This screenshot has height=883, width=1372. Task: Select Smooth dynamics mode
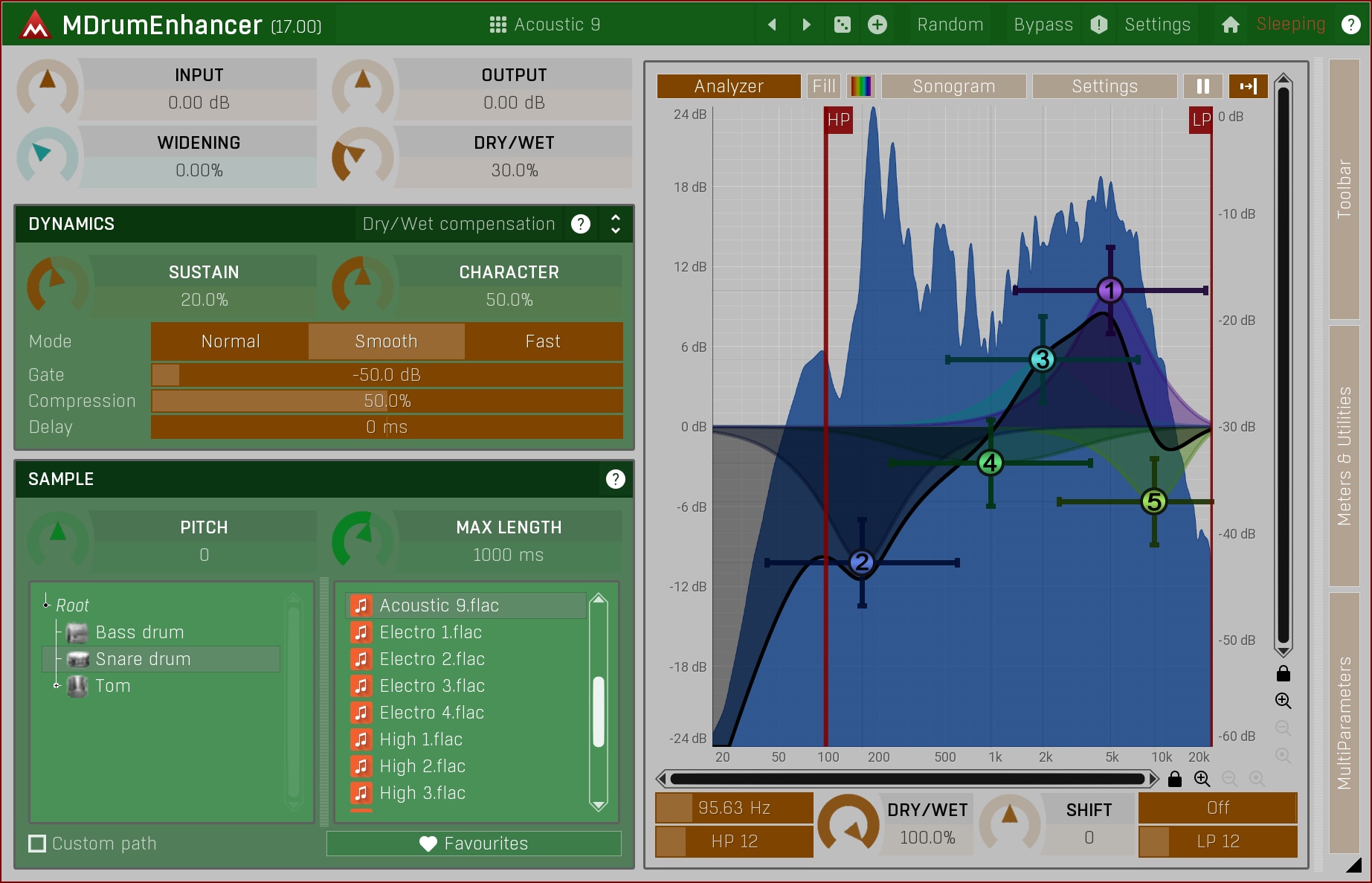tap(386, 341)
